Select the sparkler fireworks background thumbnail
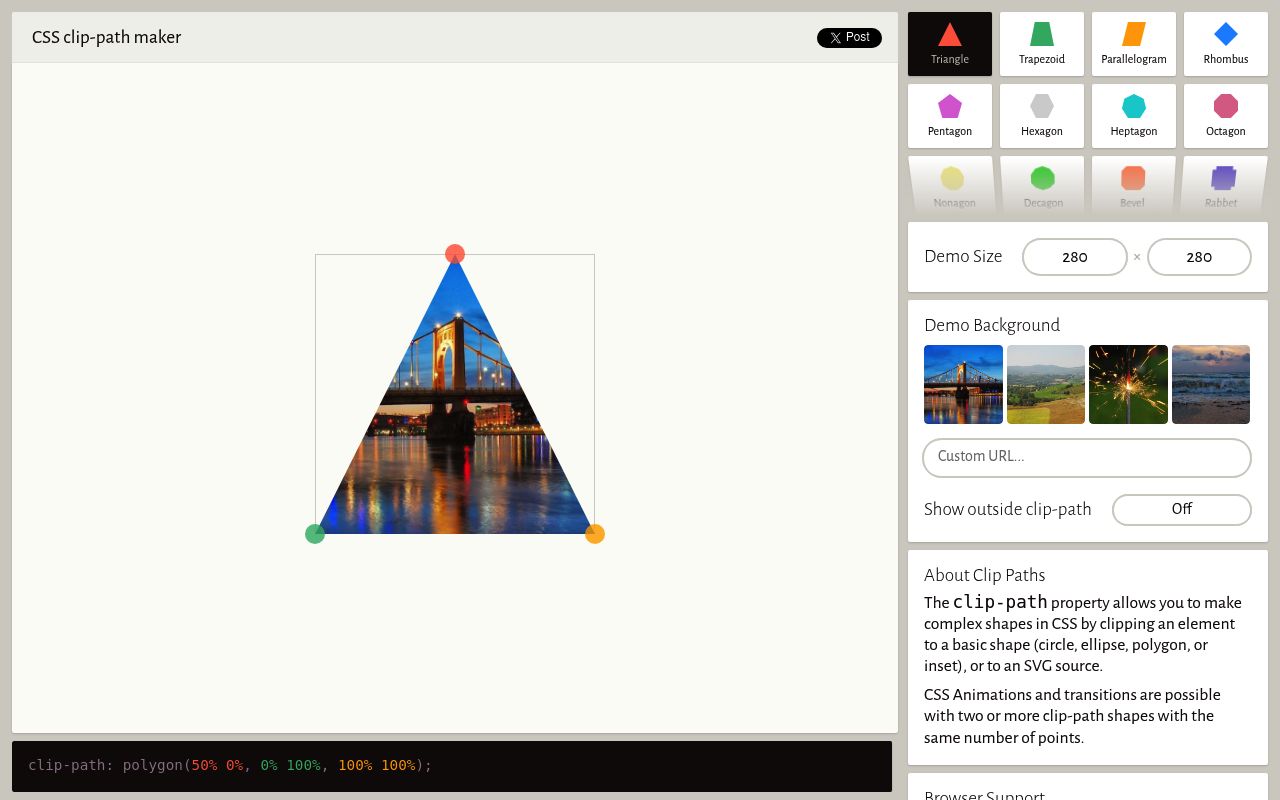The width and height of the screenshot is (1280, 800). 1128,384
